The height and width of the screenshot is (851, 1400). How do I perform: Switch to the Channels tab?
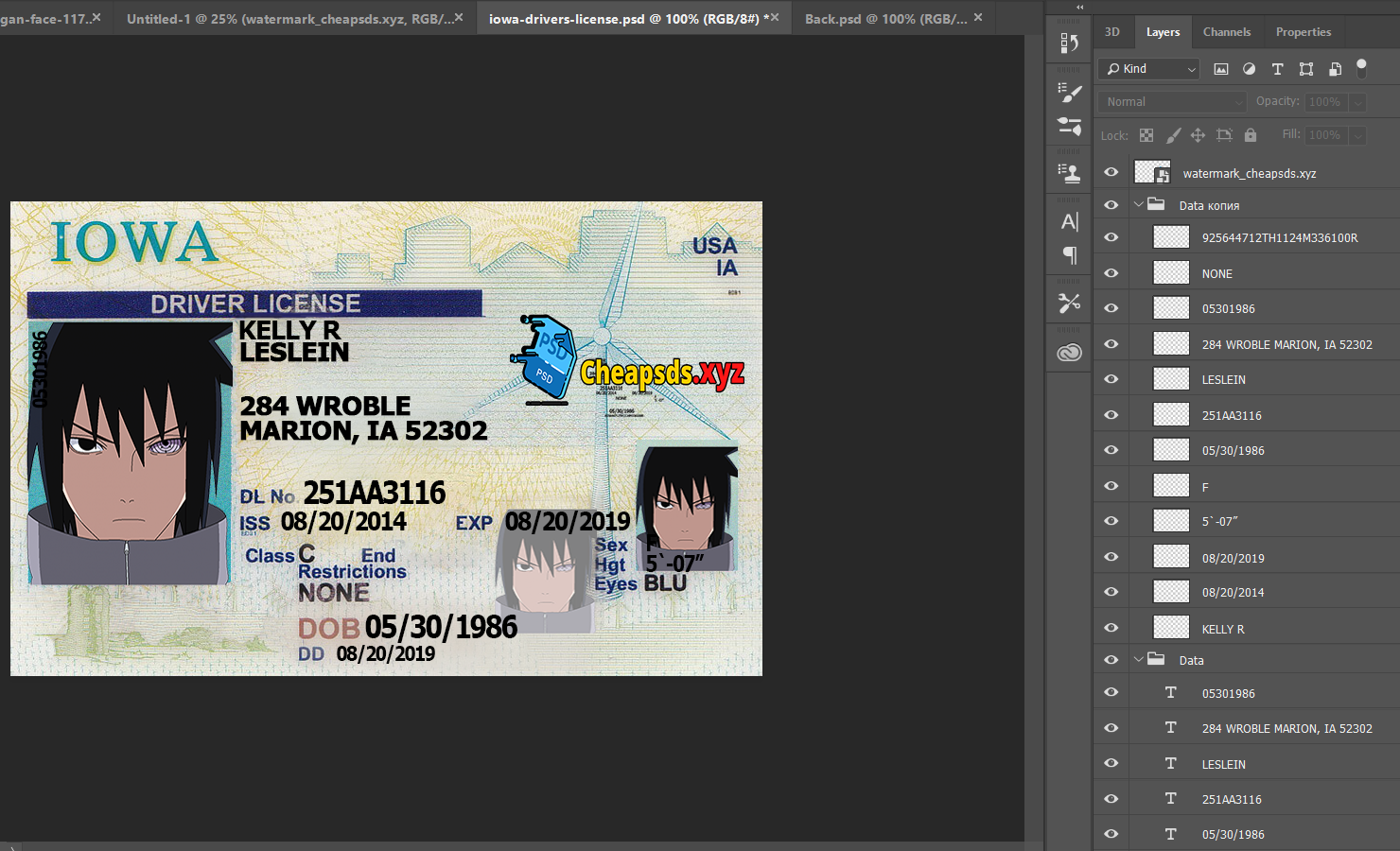click(1226, 32)
